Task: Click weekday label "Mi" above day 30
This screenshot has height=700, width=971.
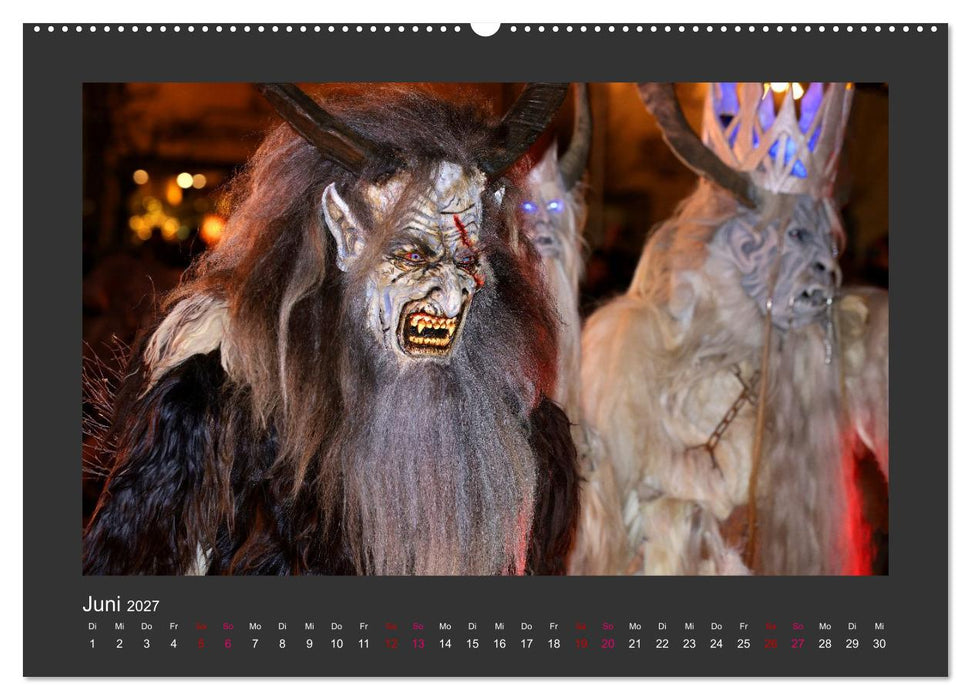Action: (x=879, y=626)
